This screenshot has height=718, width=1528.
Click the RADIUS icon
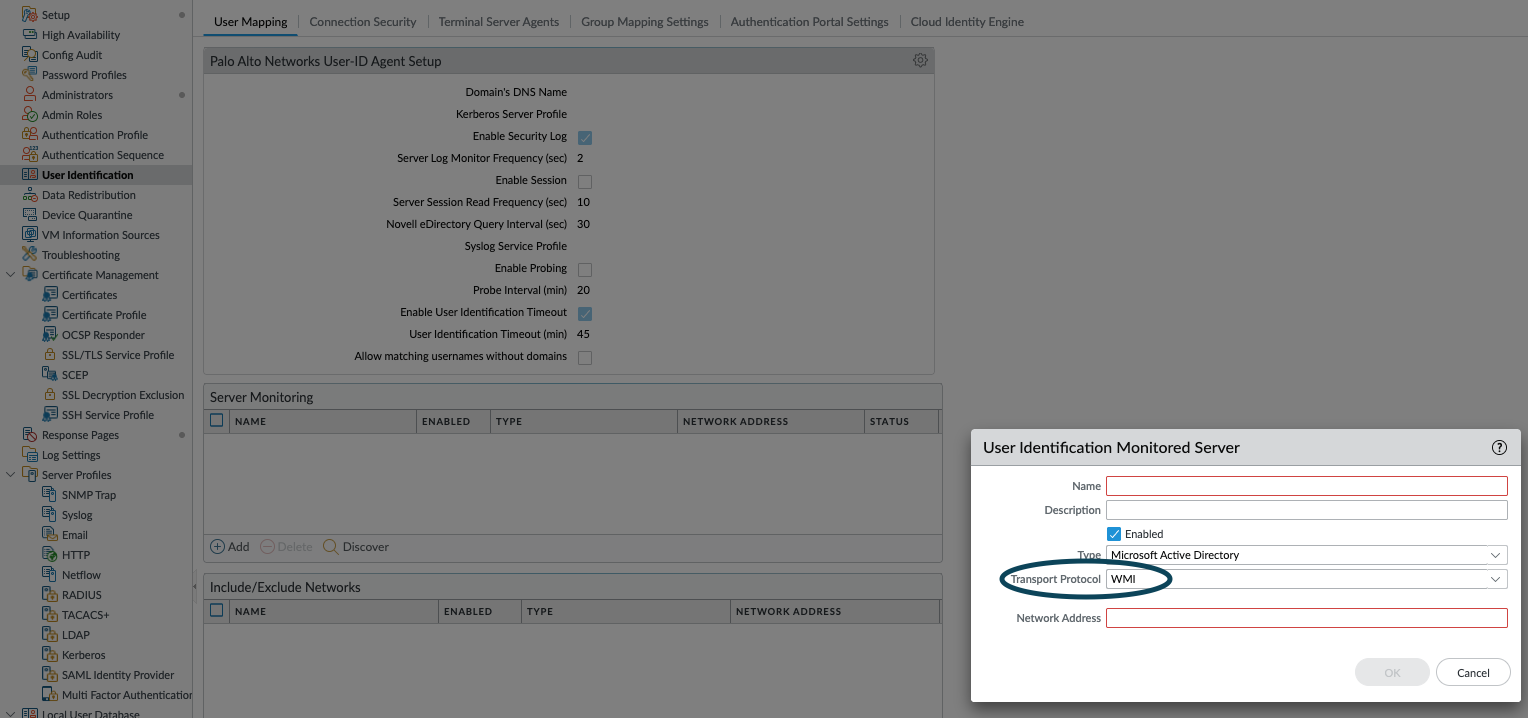(50, 595)
